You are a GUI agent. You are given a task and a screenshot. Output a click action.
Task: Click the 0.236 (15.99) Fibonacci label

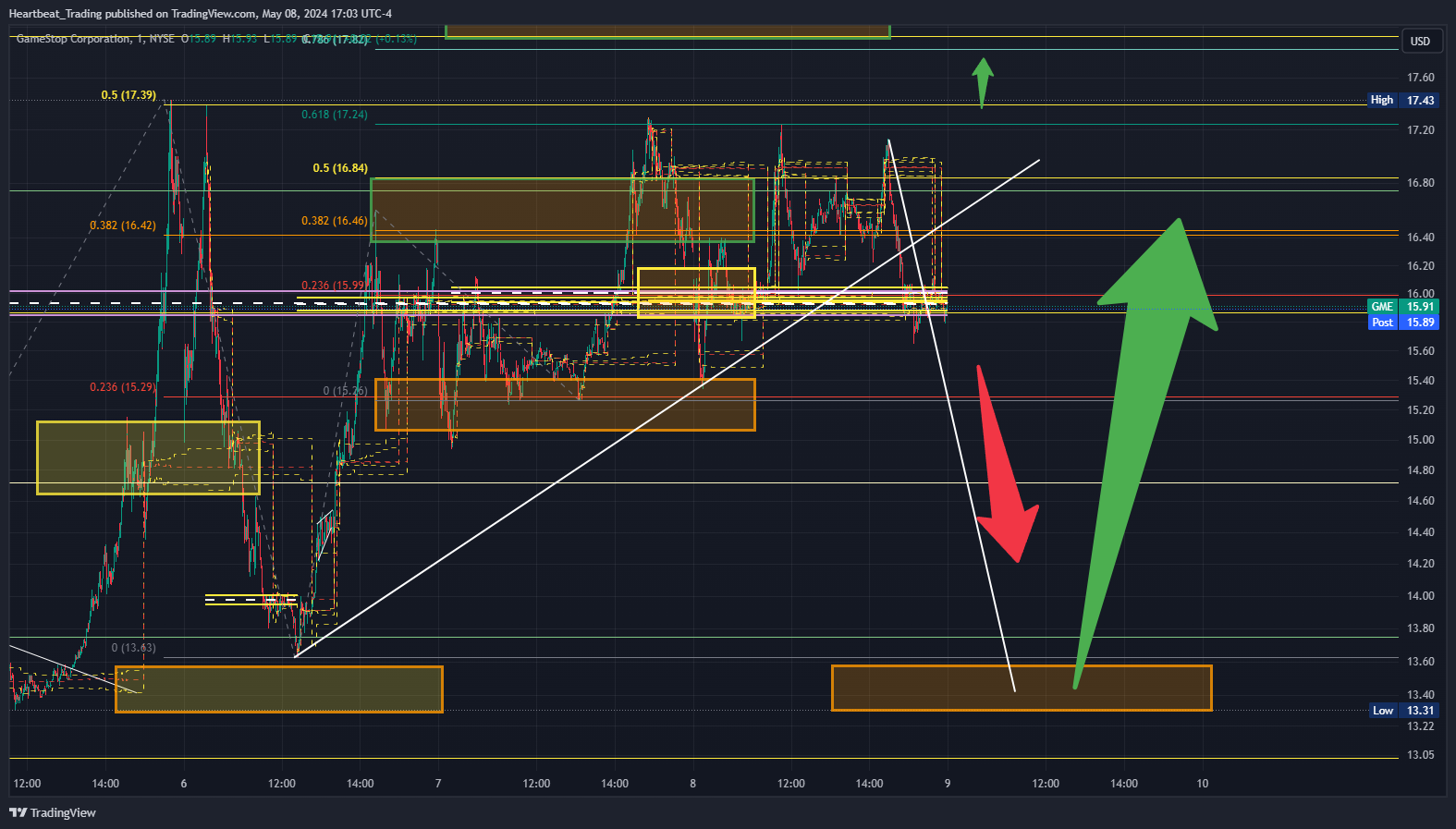[x=333, y=286]
